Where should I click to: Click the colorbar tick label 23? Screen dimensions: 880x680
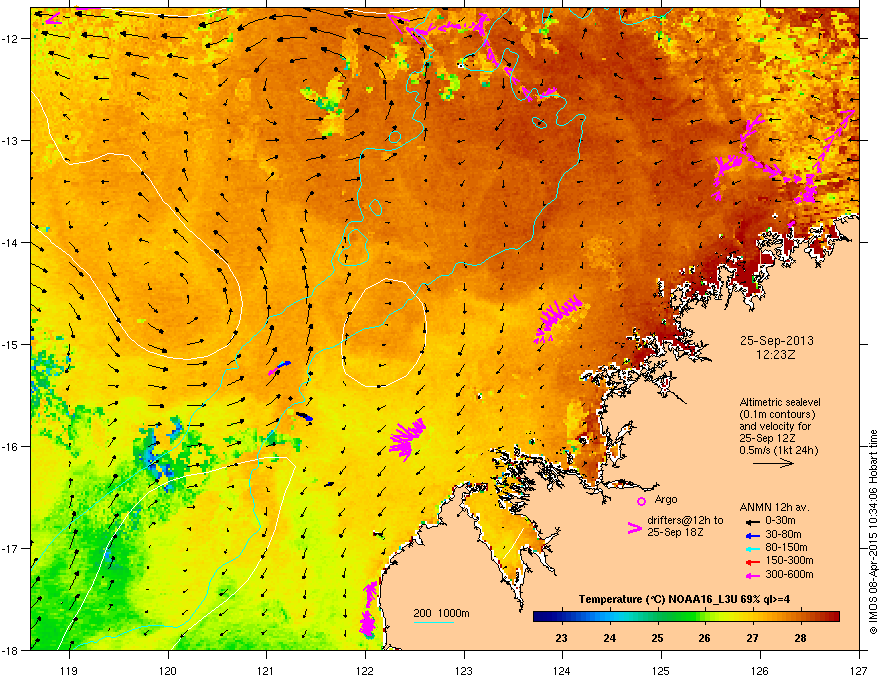[x=561, y=638]
